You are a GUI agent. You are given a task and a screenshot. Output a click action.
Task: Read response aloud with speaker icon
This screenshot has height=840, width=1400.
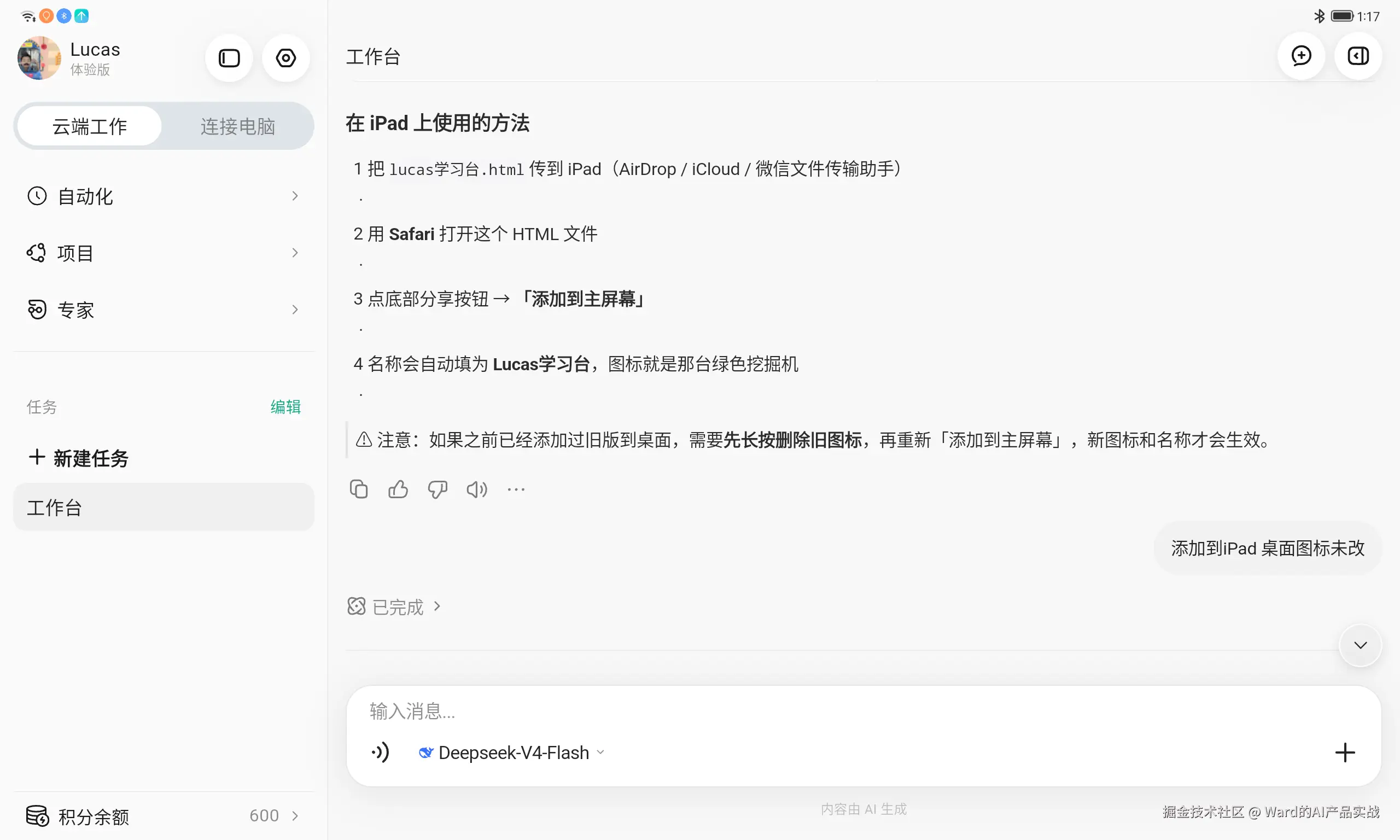click(476, 489)
